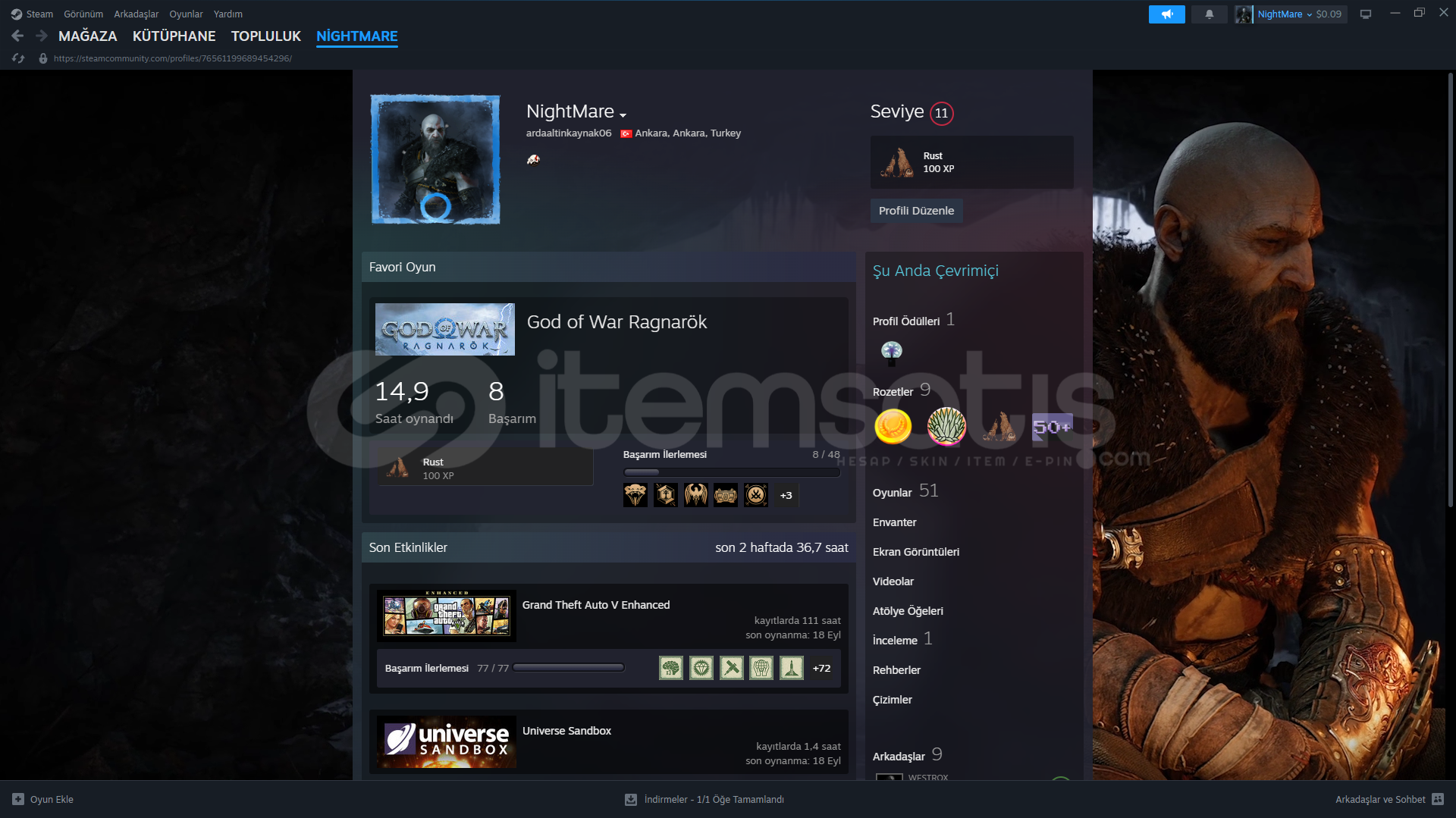The width and height of the screenshot is (1456, 818).
Task: Open Rust 100 XP badge beside level
Action: tap(971, 162)
